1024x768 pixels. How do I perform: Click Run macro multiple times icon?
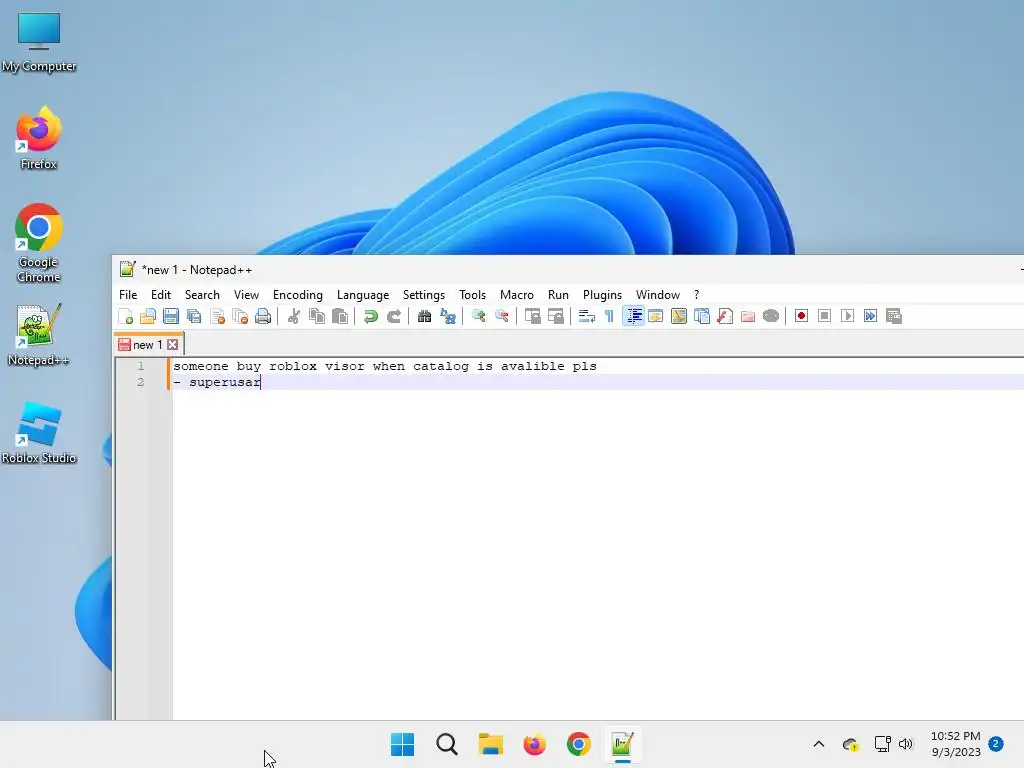[871, 317]
